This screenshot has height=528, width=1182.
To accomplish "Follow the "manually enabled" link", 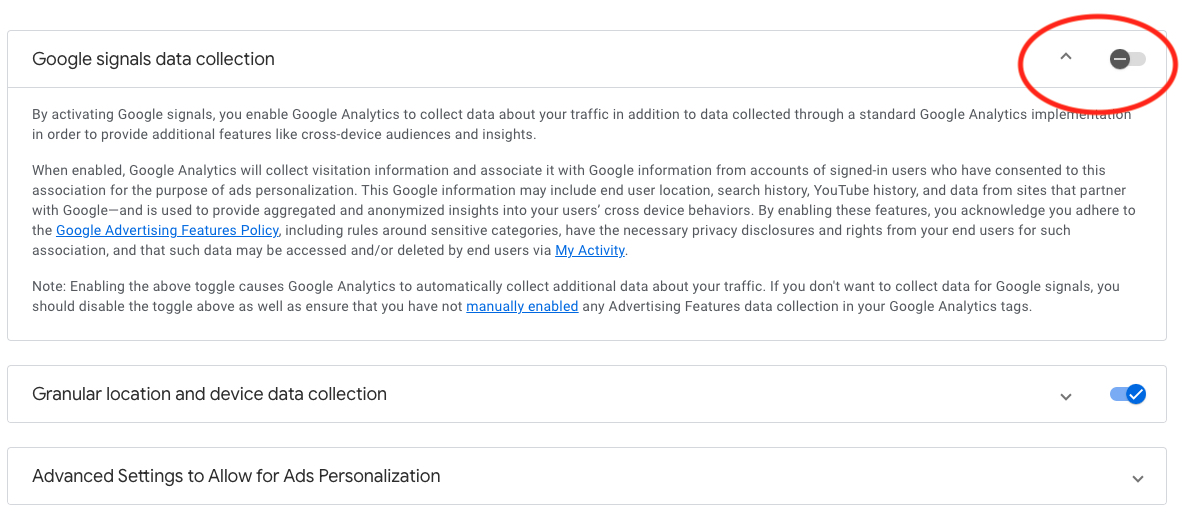I will tap(522, 306).
